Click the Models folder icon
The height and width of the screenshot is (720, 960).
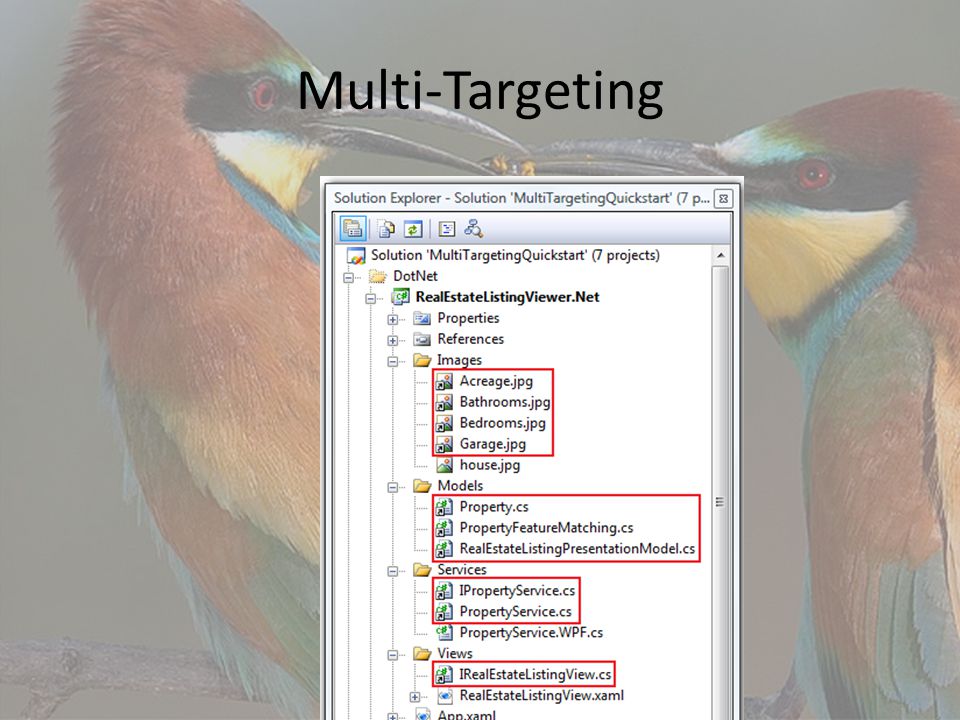(422, 486)
